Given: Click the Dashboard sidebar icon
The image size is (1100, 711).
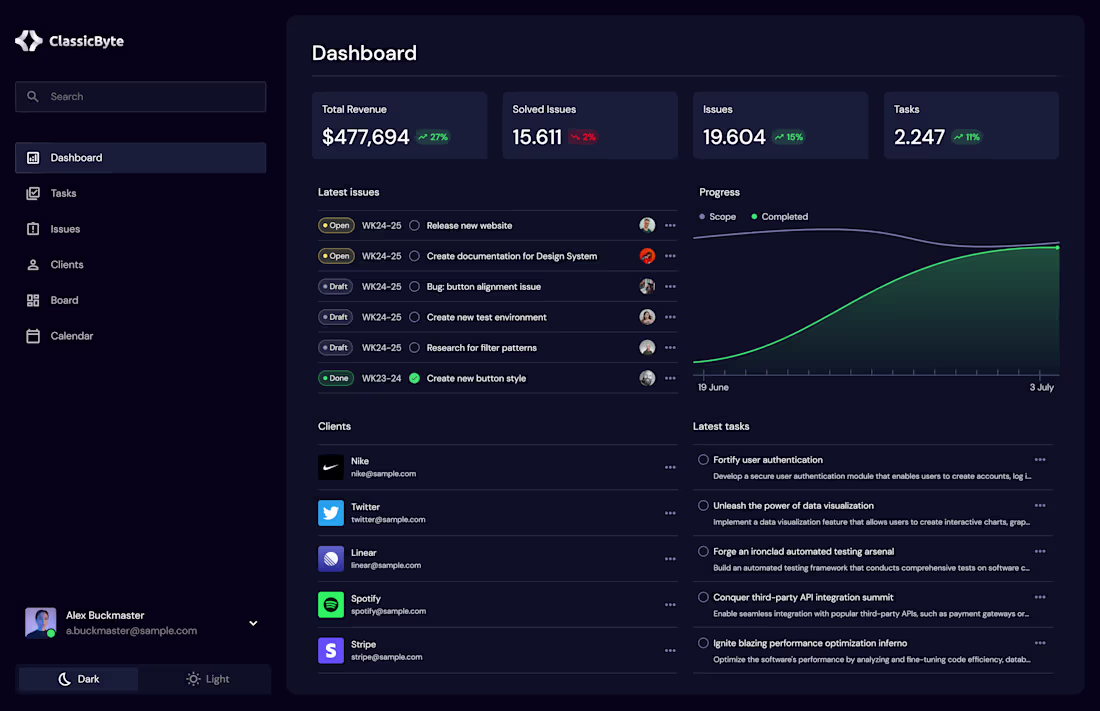Looking at the screenshot, I should coord(33,158).
